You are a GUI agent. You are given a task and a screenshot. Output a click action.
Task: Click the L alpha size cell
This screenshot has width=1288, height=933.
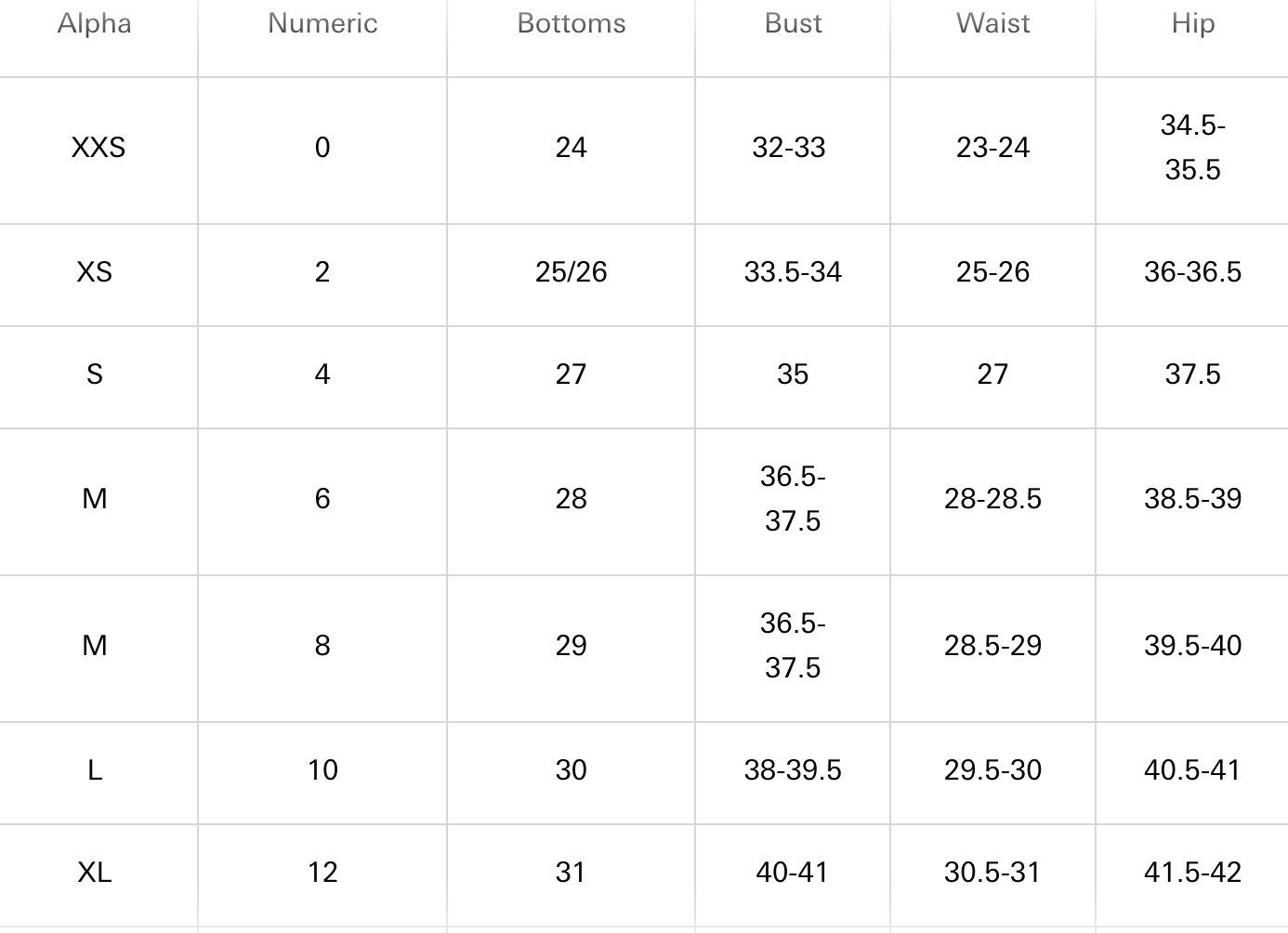tap(95, 770)
